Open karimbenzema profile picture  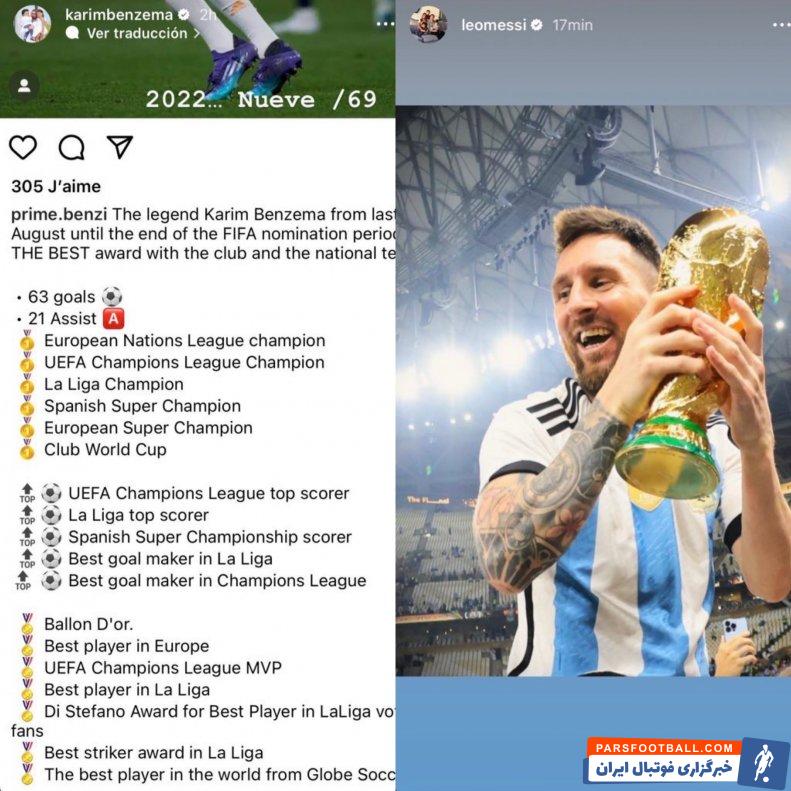click(x=32, y=24)
